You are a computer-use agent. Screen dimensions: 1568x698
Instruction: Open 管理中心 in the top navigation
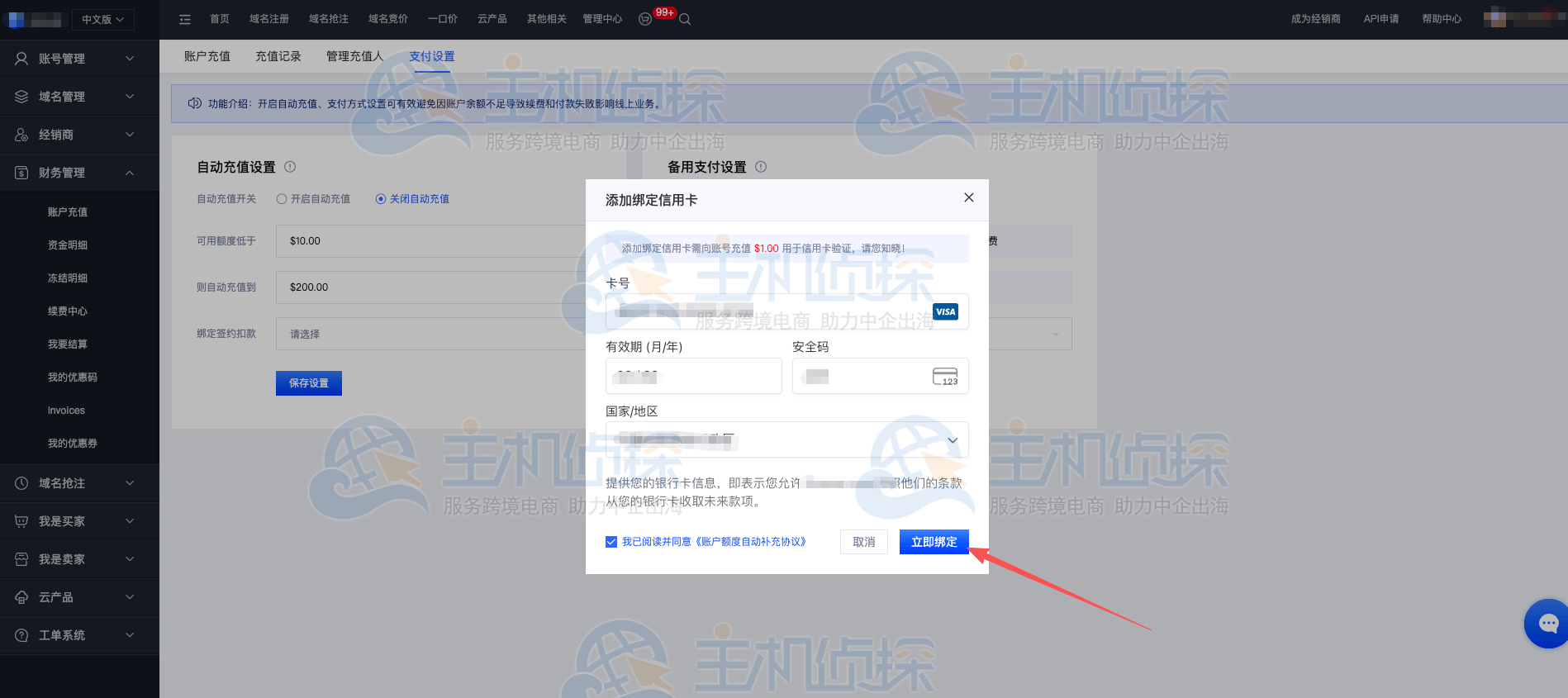(x=602, y=19)
